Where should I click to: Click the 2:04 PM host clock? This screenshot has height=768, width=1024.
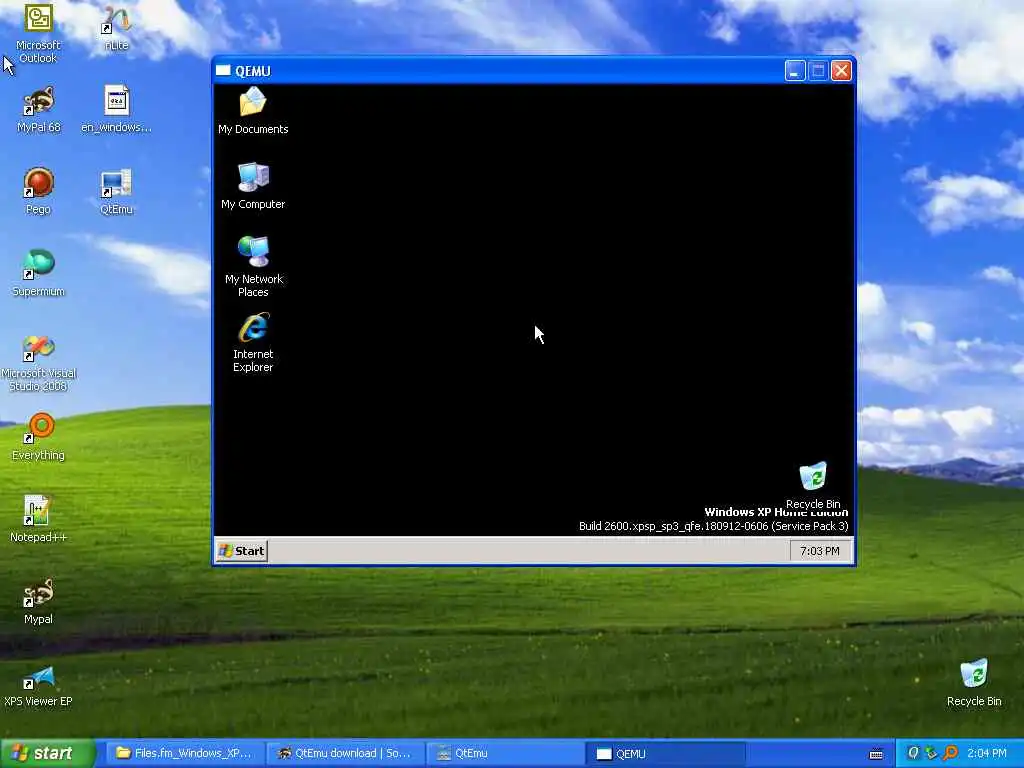coord(987,754)
